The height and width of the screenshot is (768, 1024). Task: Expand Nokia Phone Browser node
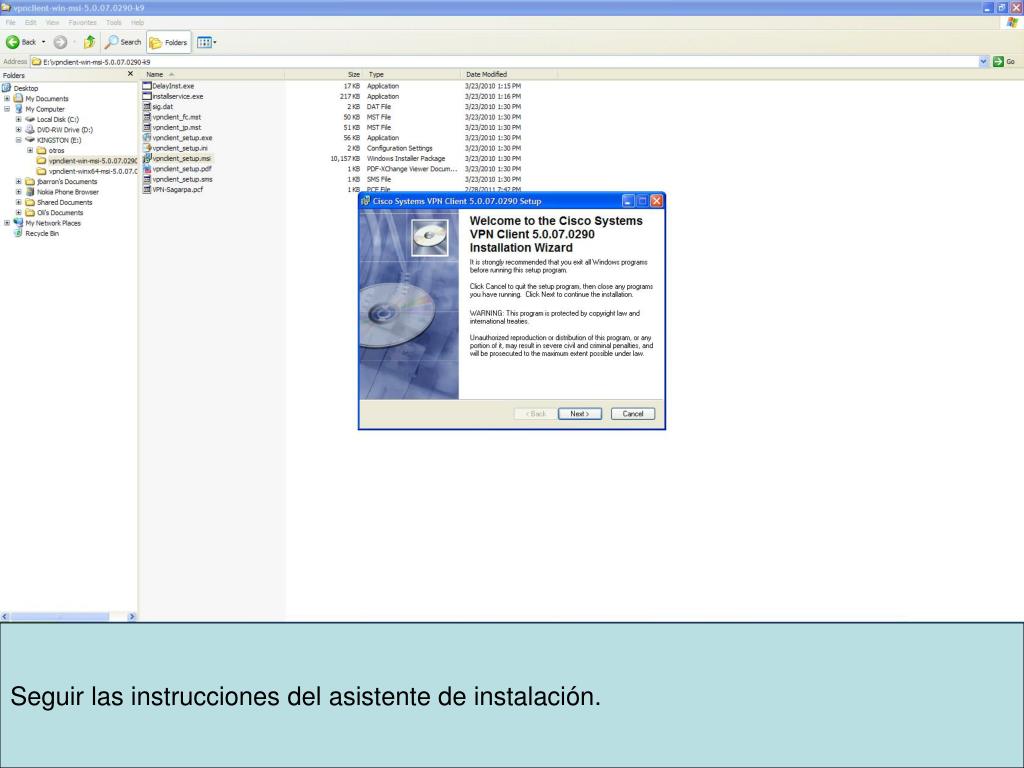click(x=19, y=192)
